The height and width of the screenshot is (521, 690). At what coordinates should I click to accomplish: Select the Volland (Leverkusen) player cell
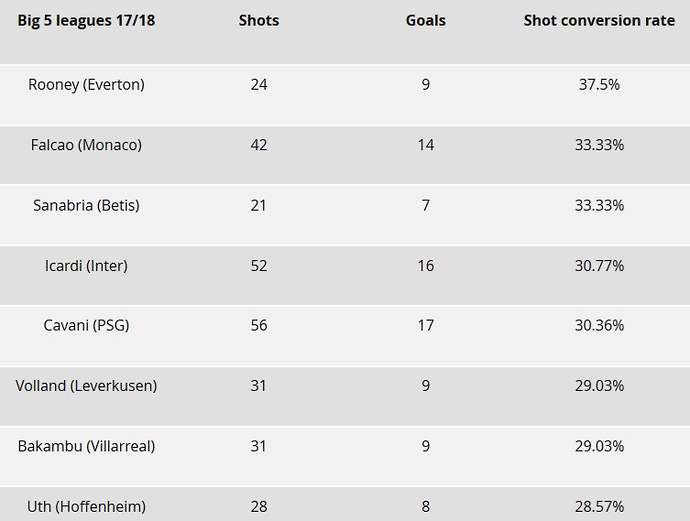click(x=86, y=385)
